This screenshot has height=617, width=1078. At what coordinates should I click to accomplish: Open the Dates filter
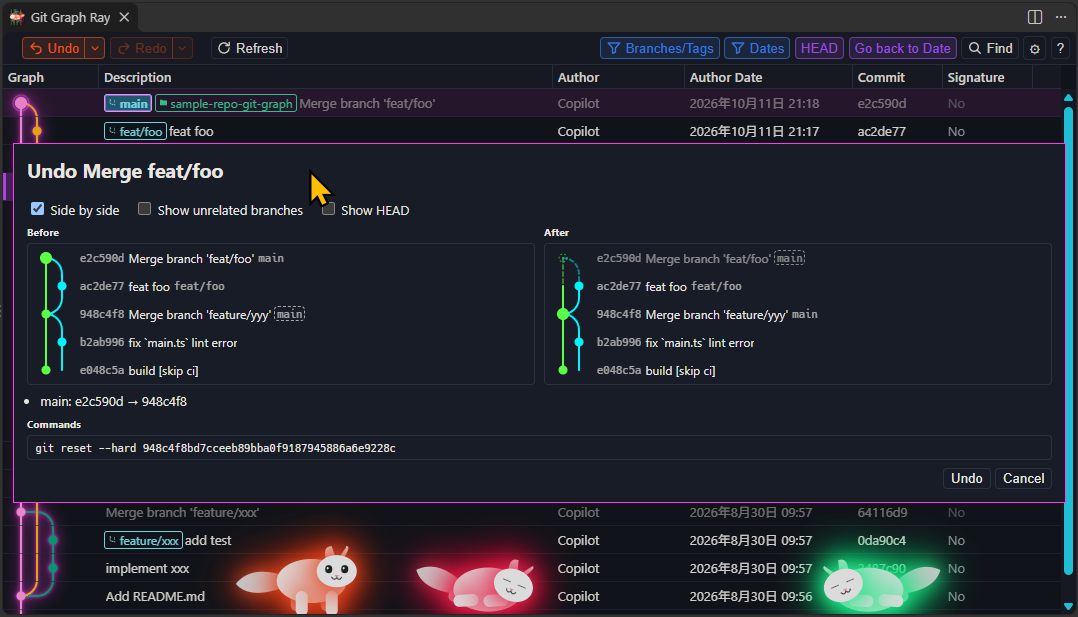[757, 48]
